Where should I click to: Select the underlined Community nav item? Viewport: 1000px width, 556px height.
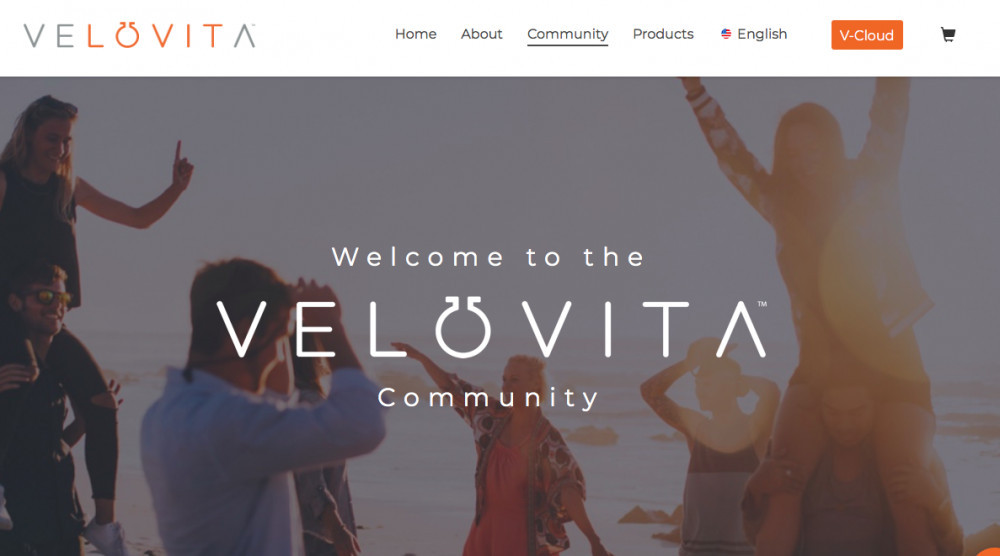point(568,35)
